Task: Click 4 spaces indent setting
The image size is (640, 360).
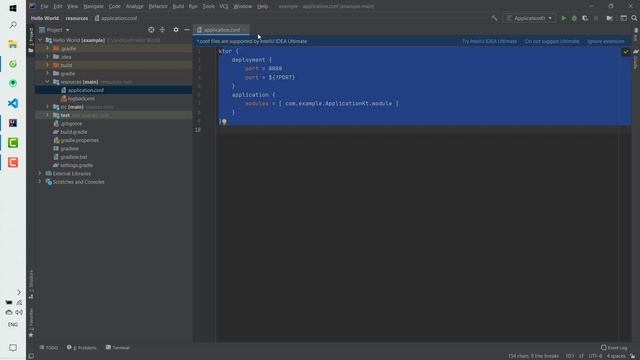Action: [616, 356]
